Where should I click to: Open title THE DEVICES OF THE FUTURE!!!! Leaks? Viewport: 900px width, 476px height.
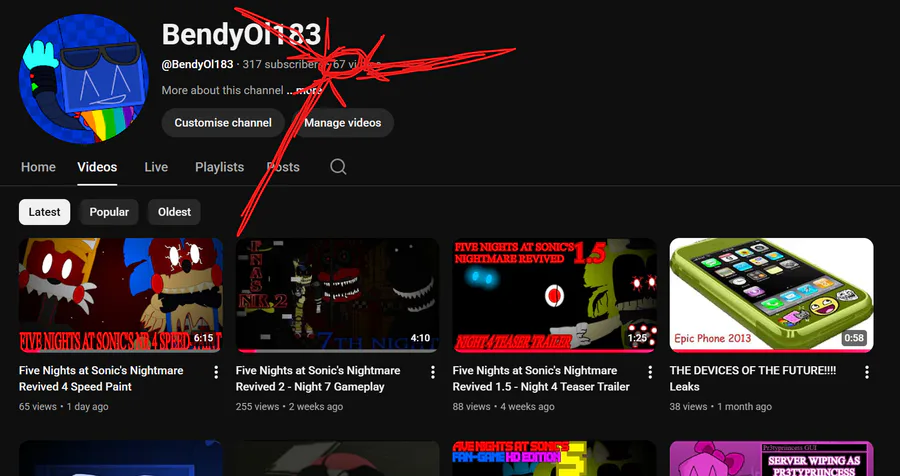click(752, 378)
